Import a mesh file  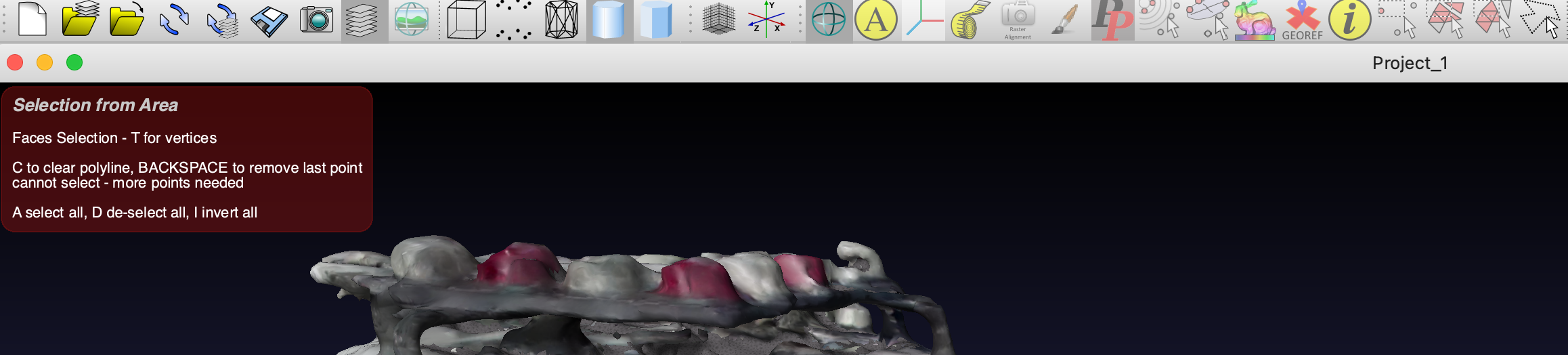click(127, 19)
